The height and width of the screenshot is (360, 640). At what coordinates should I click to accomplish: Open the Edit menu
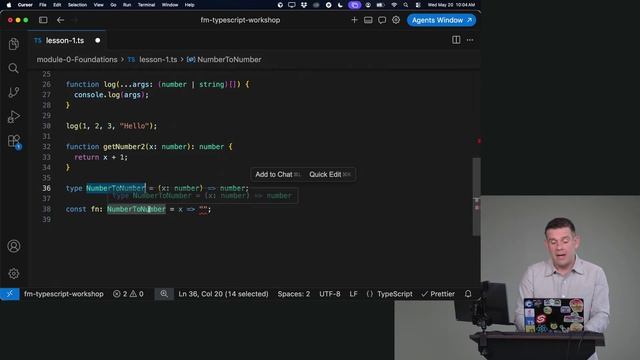click(x=57, y=5)
